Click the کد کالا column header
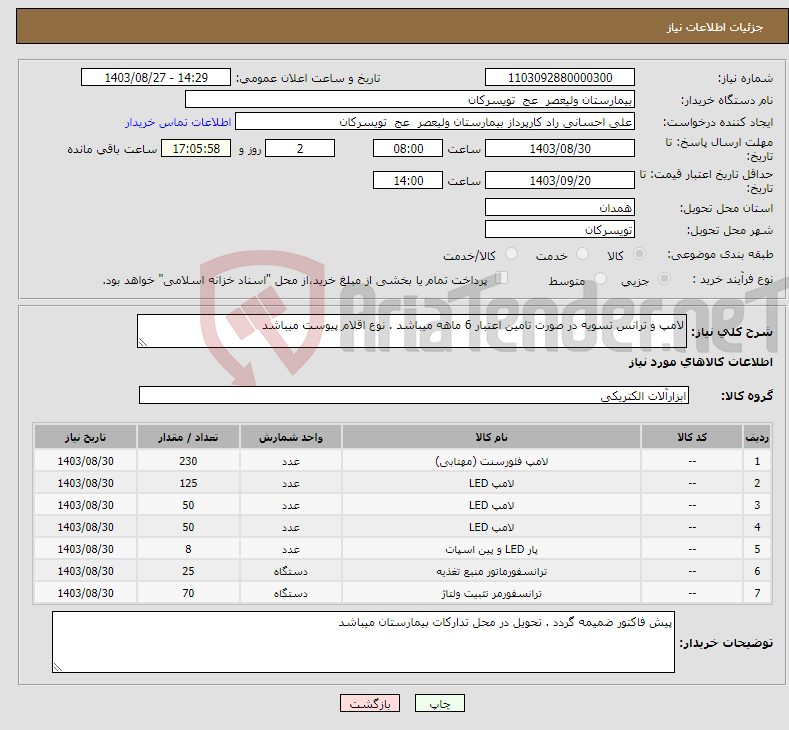Image resolution: width=789 pixels, height=730 pixels. [692, 437]
